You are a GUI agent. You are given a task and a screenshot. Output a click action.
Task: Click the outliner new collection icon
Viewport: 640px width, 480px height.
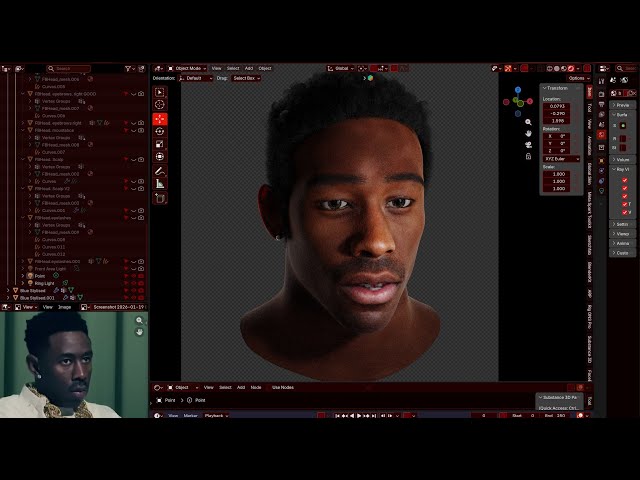click(142, 69)
